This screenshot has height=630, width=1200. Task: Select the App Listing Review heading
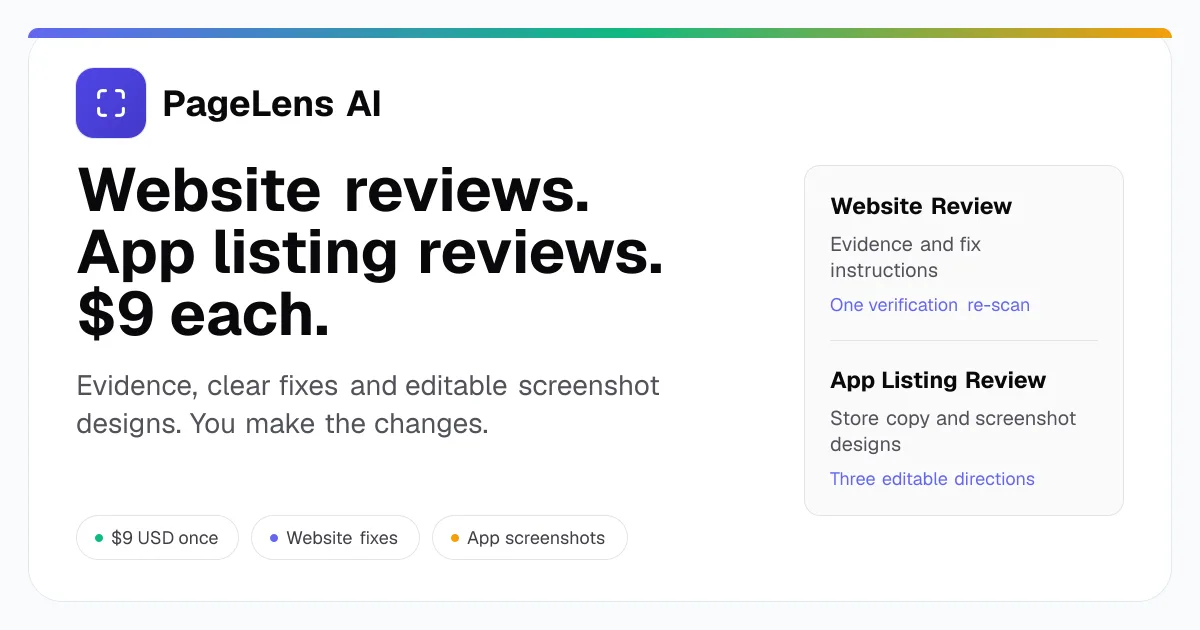point(938,380)
